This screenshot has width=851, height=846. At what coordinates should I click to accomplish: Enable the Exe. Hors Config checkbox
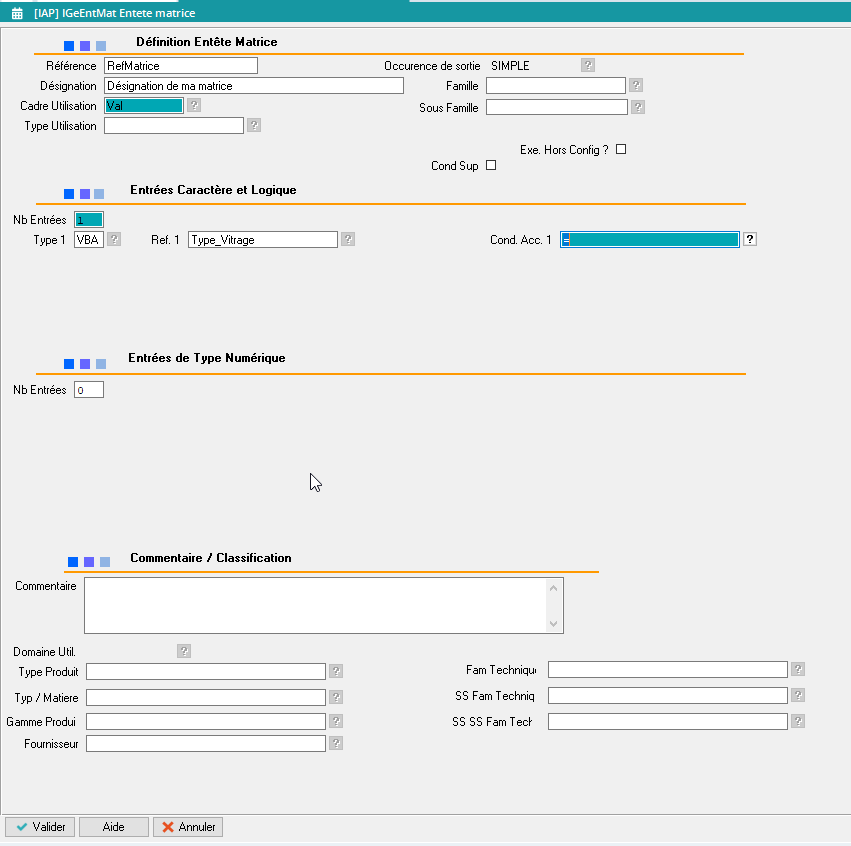(x=621, y=149)
